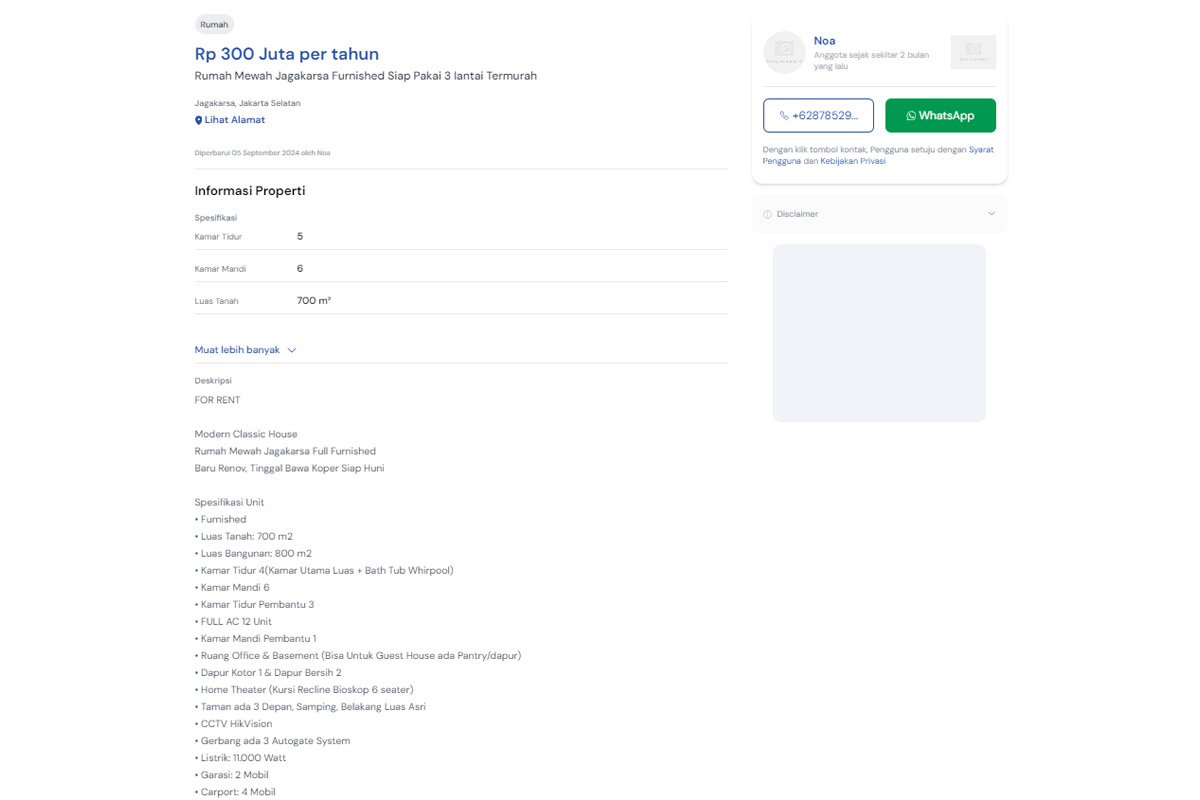Image resolution: width=1200 pixels, height=800 pixels.
Task: Open the Lihat Alamat link
Action: pyautogui.click(x=235, y=120)
